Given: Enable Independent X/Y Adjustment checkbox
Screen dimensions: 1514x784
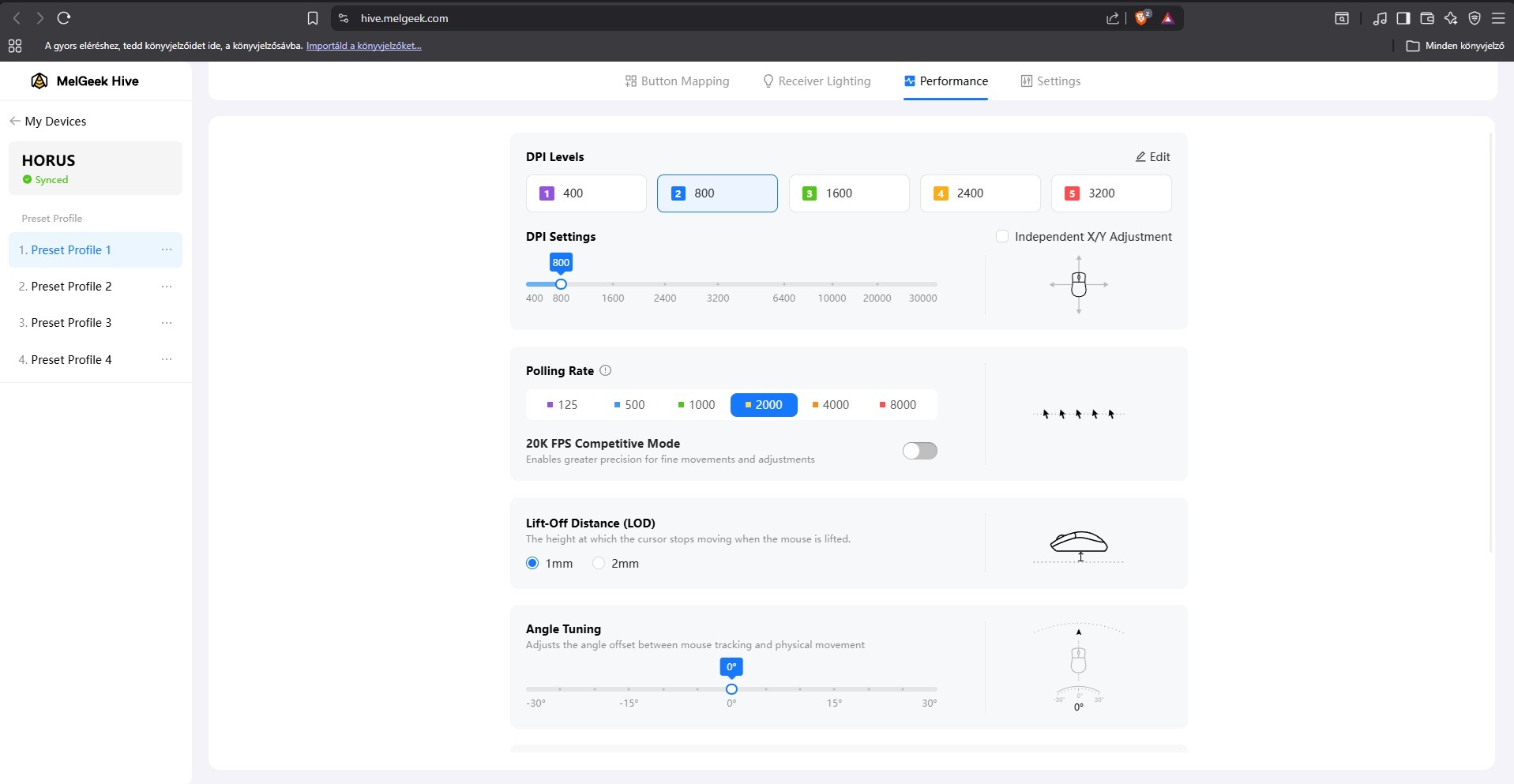Looking at the screenshot, I should click(1002, 236).
